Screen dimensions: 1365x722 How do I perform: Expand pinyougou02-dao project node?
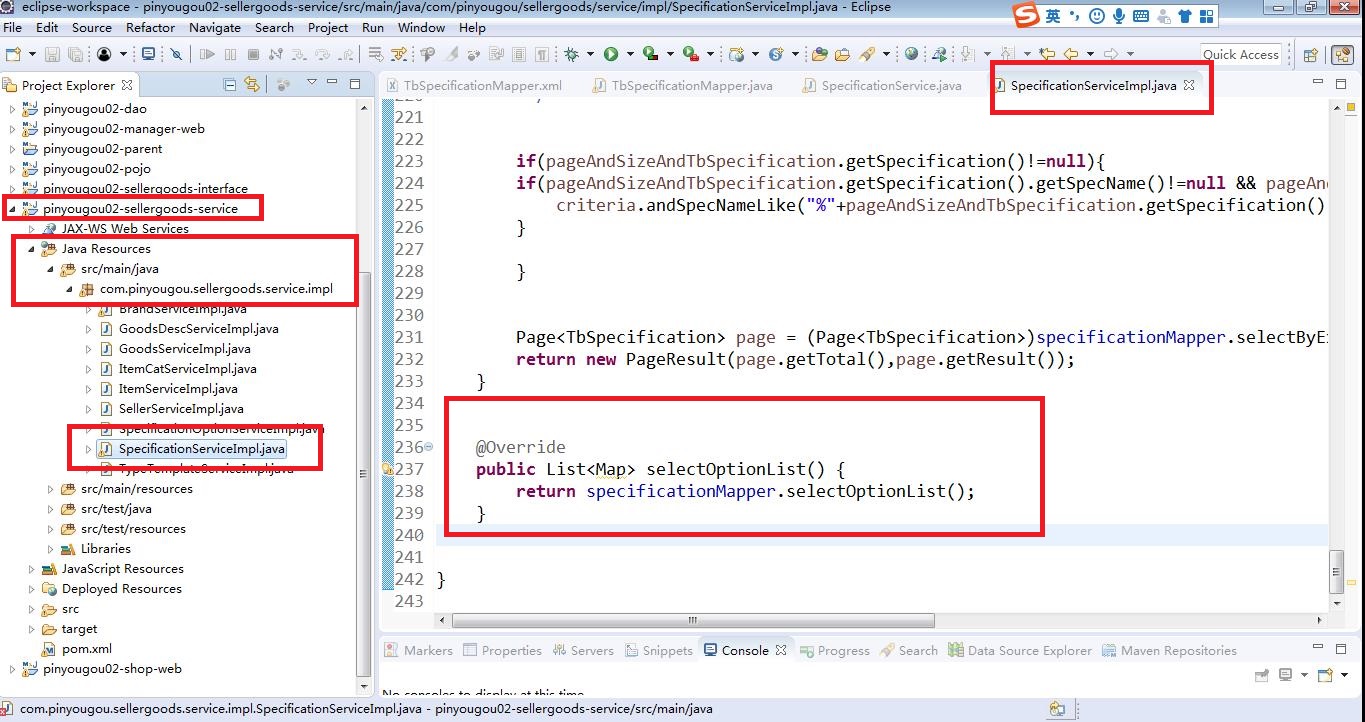tap(12, 108)
